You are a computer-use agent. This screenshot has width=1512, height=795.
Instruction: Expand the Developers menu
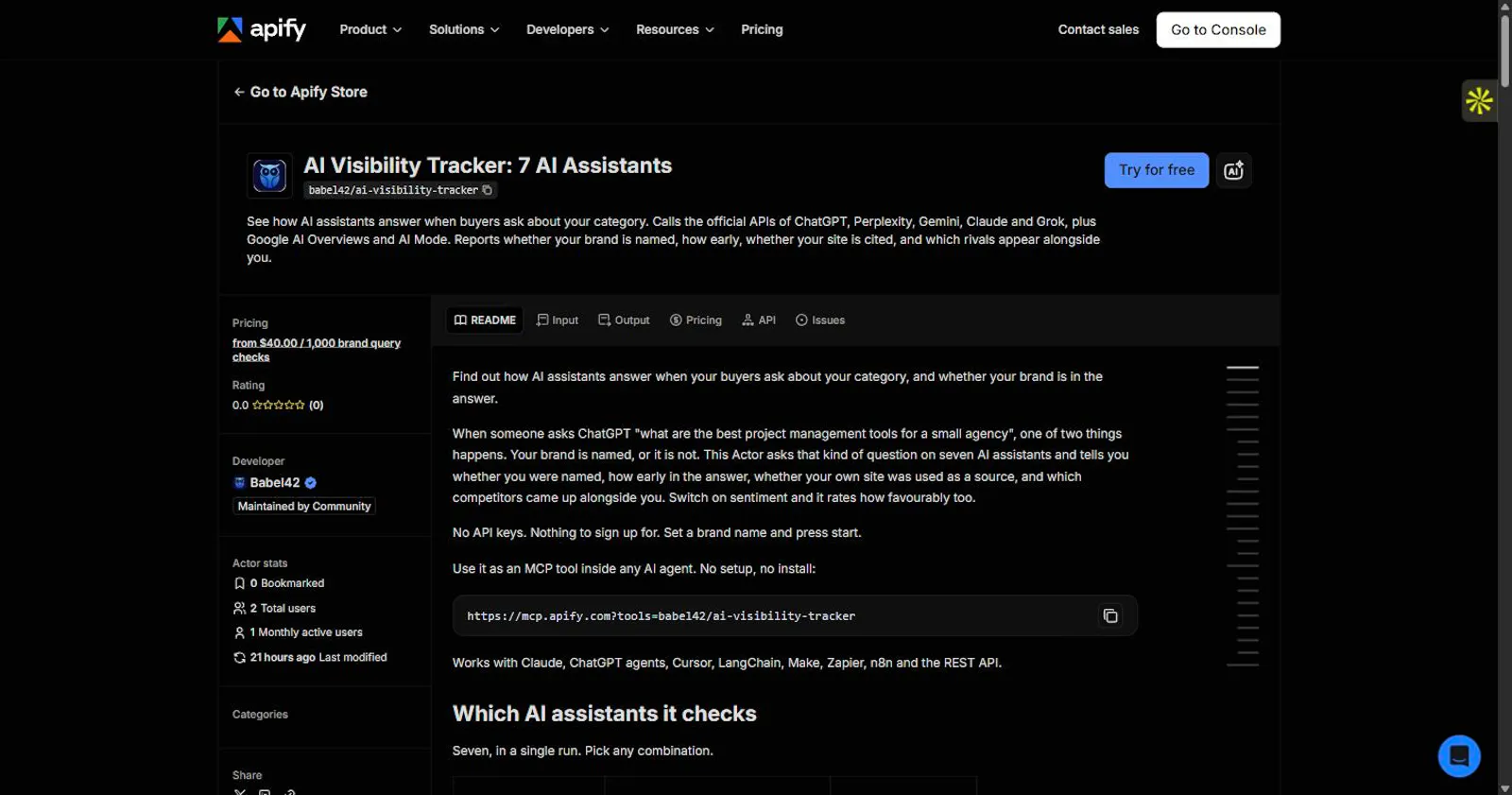567,29
